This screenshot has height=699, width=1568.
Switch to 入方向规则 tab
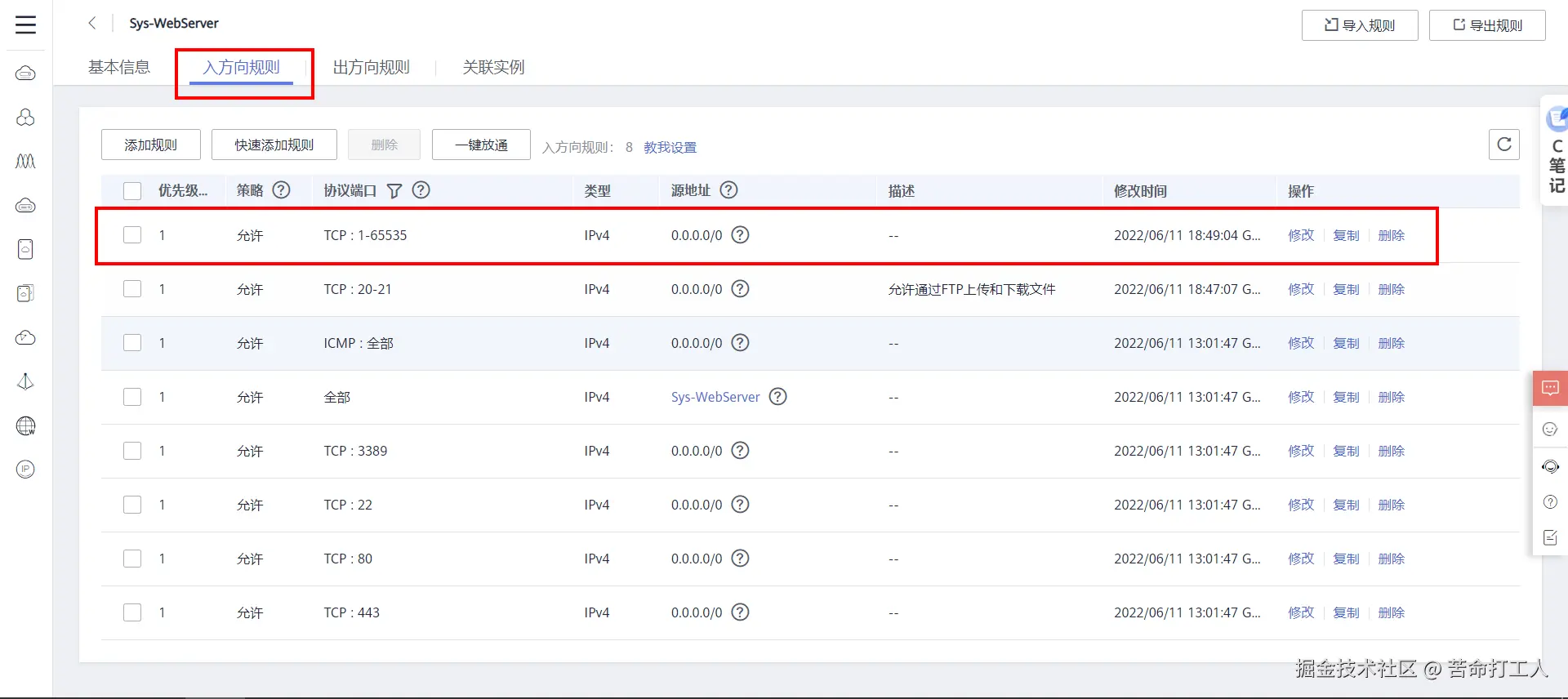click(242, 67)
